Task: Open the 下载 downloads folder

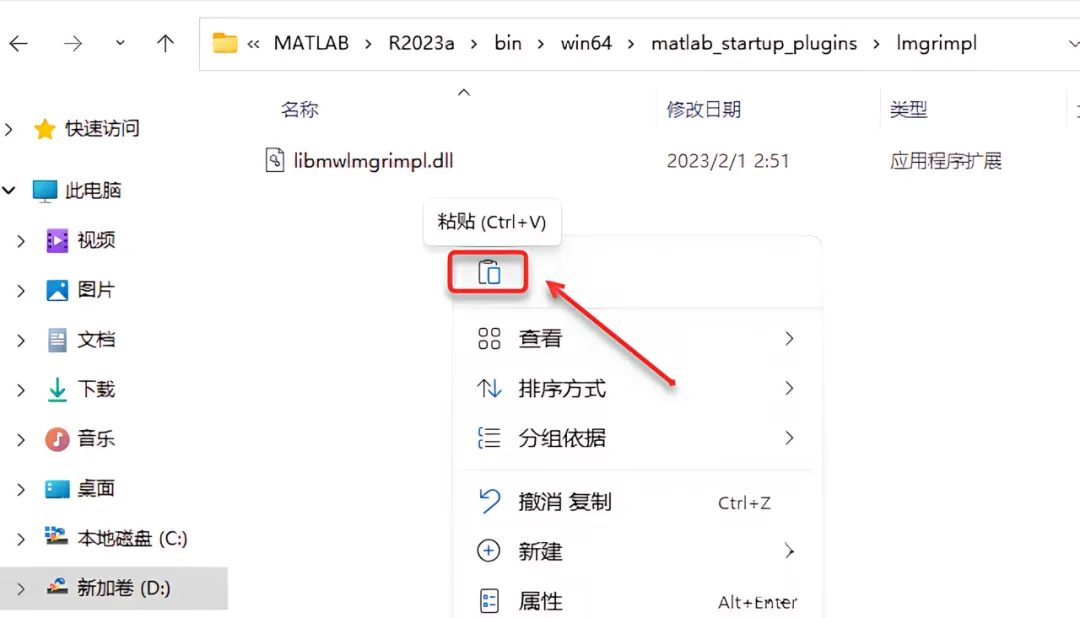Action: 96,389
